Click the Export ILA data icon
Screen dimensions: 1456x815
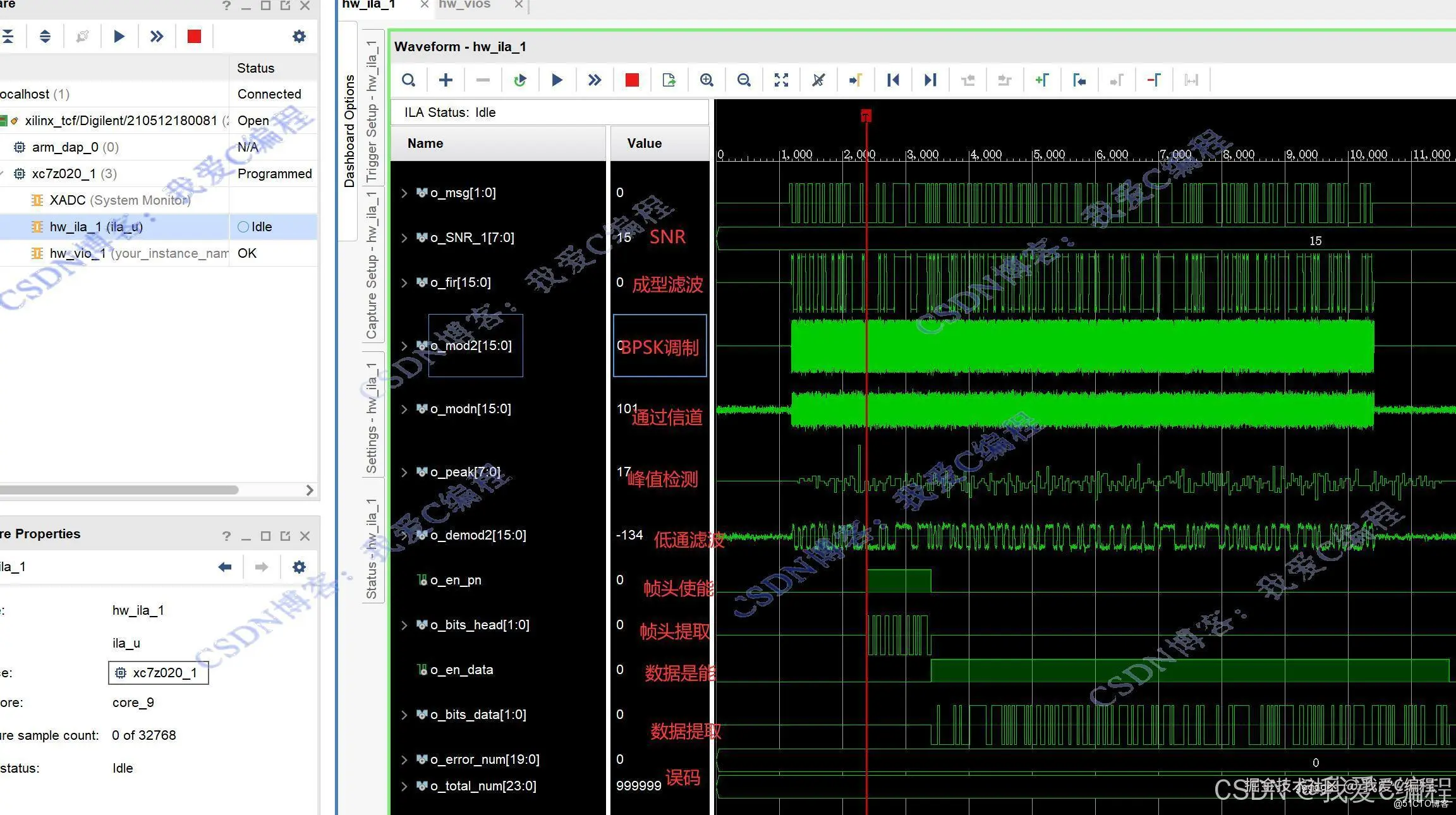point(669,80)
